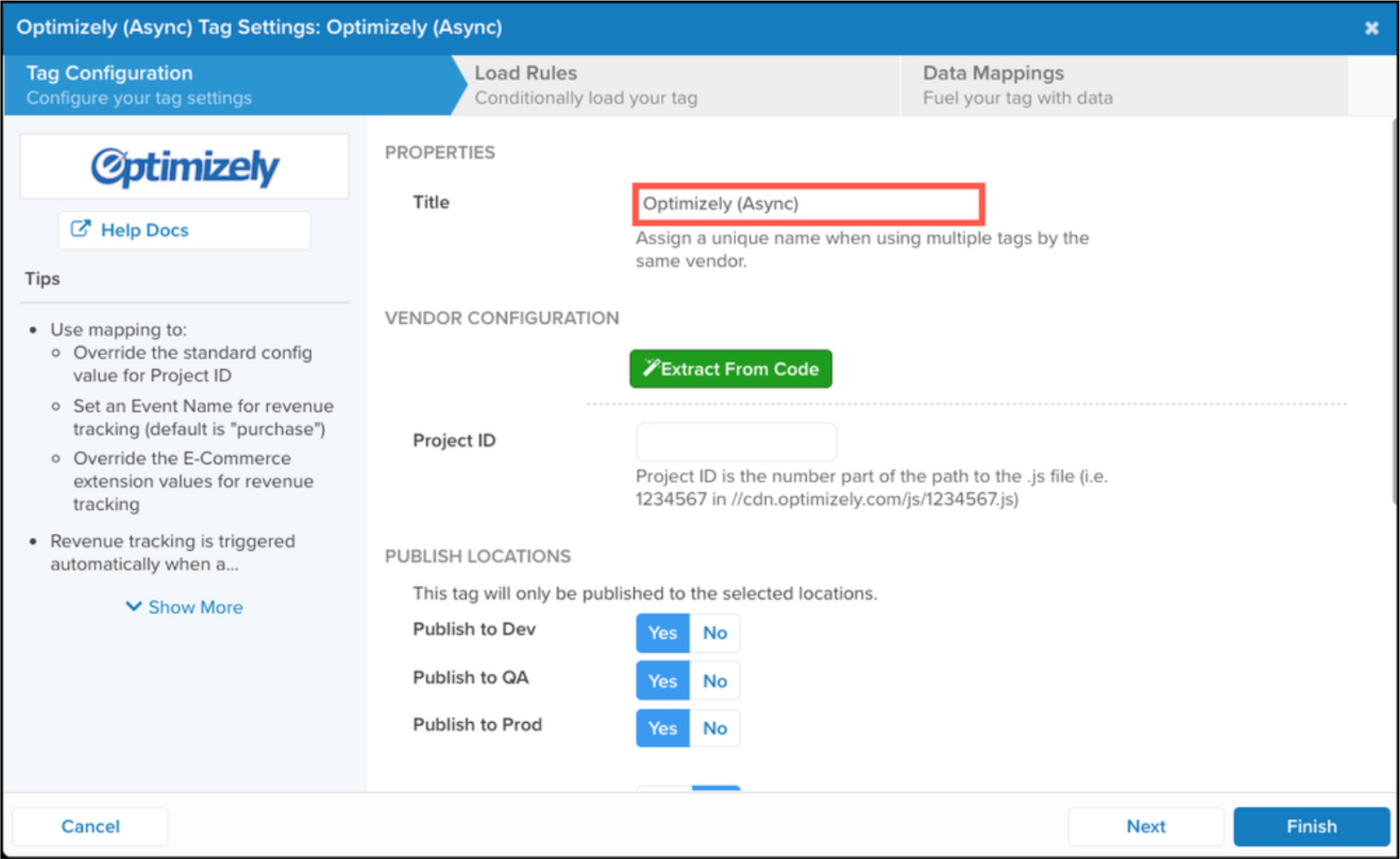1400x859 pixels.
Task: Cancel the tag settings
Action: (x=90, y=826)
